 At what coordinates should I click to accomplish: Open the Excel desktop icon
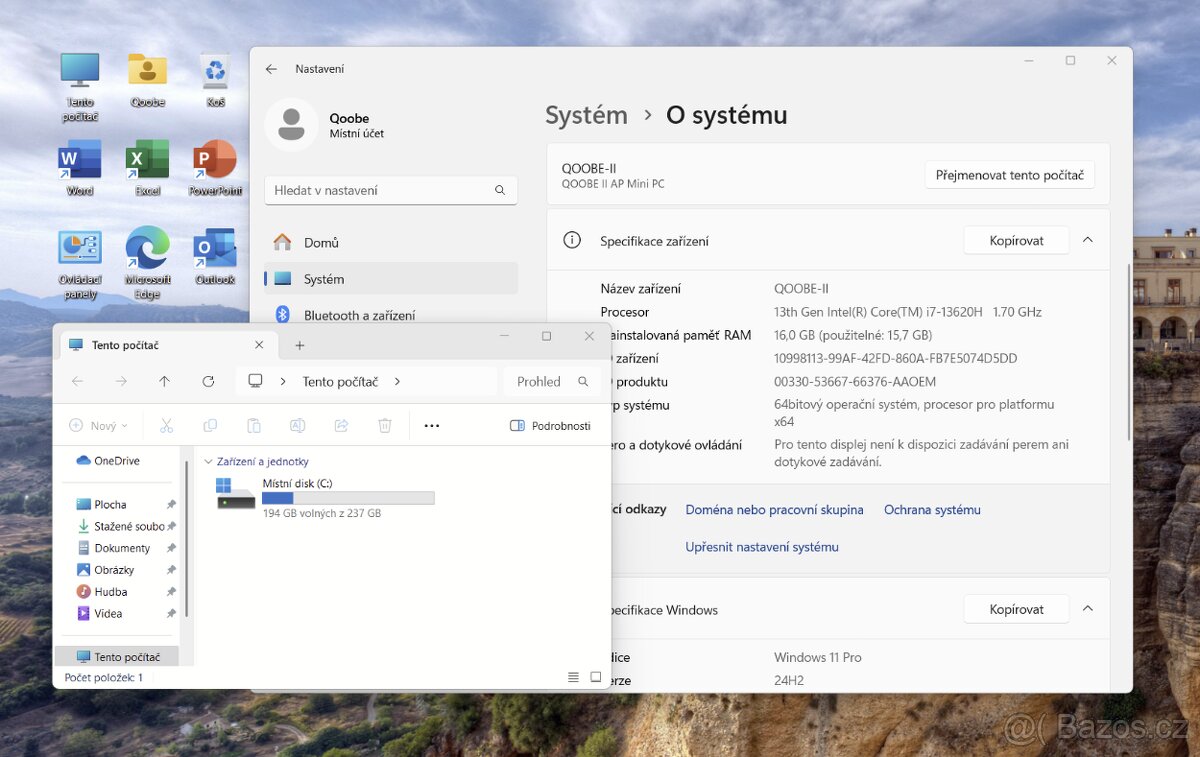(x=147, y=160)
